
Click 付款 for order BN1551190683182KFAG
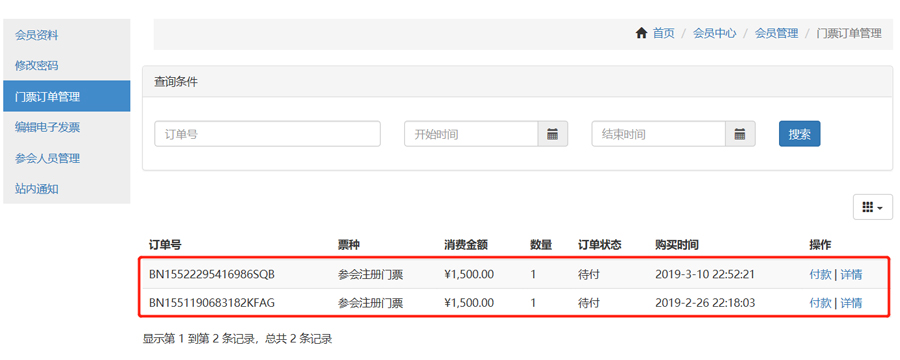tap(820, 303)
